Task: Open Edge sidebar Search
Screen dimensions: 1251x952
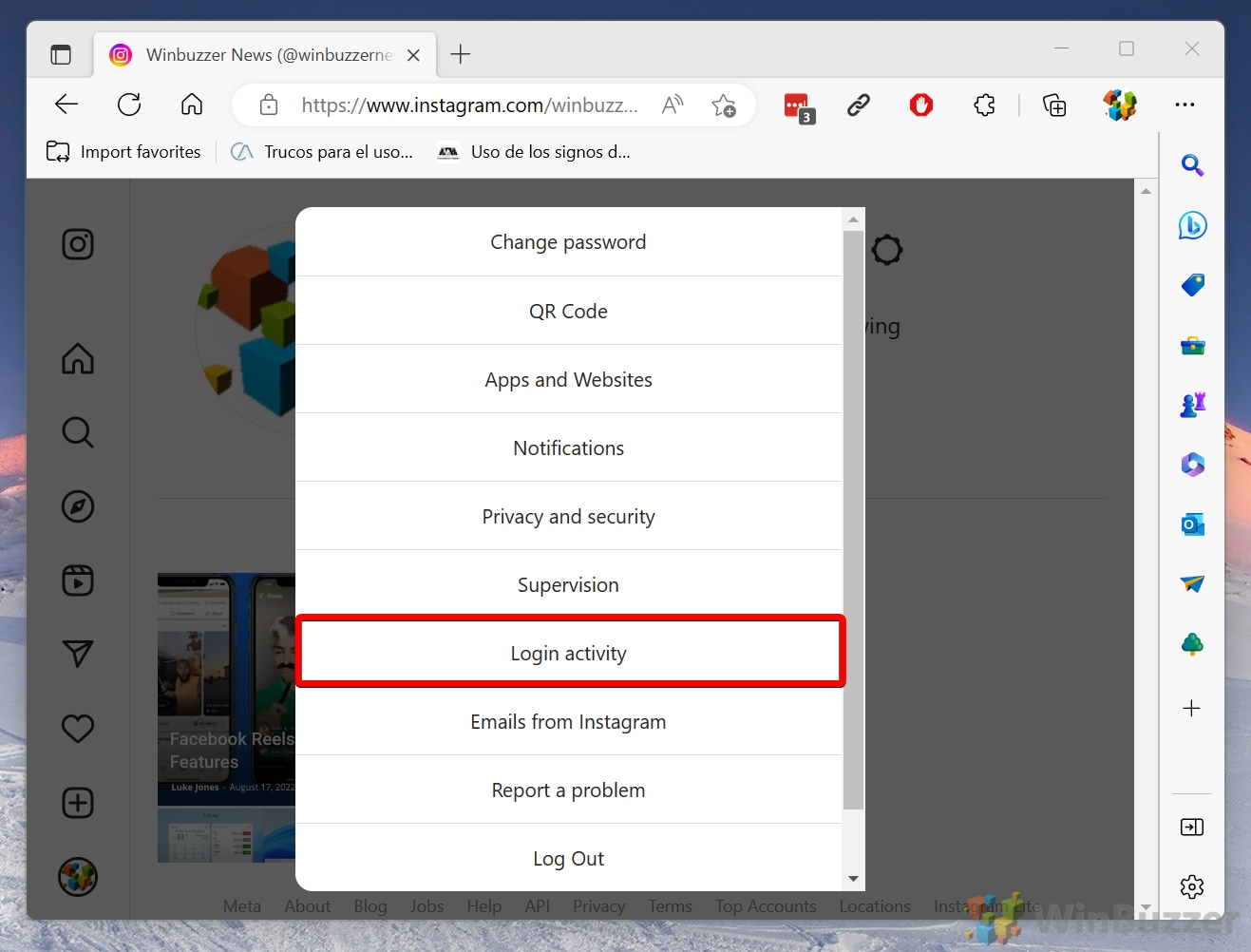Action: coord(1192,165)
